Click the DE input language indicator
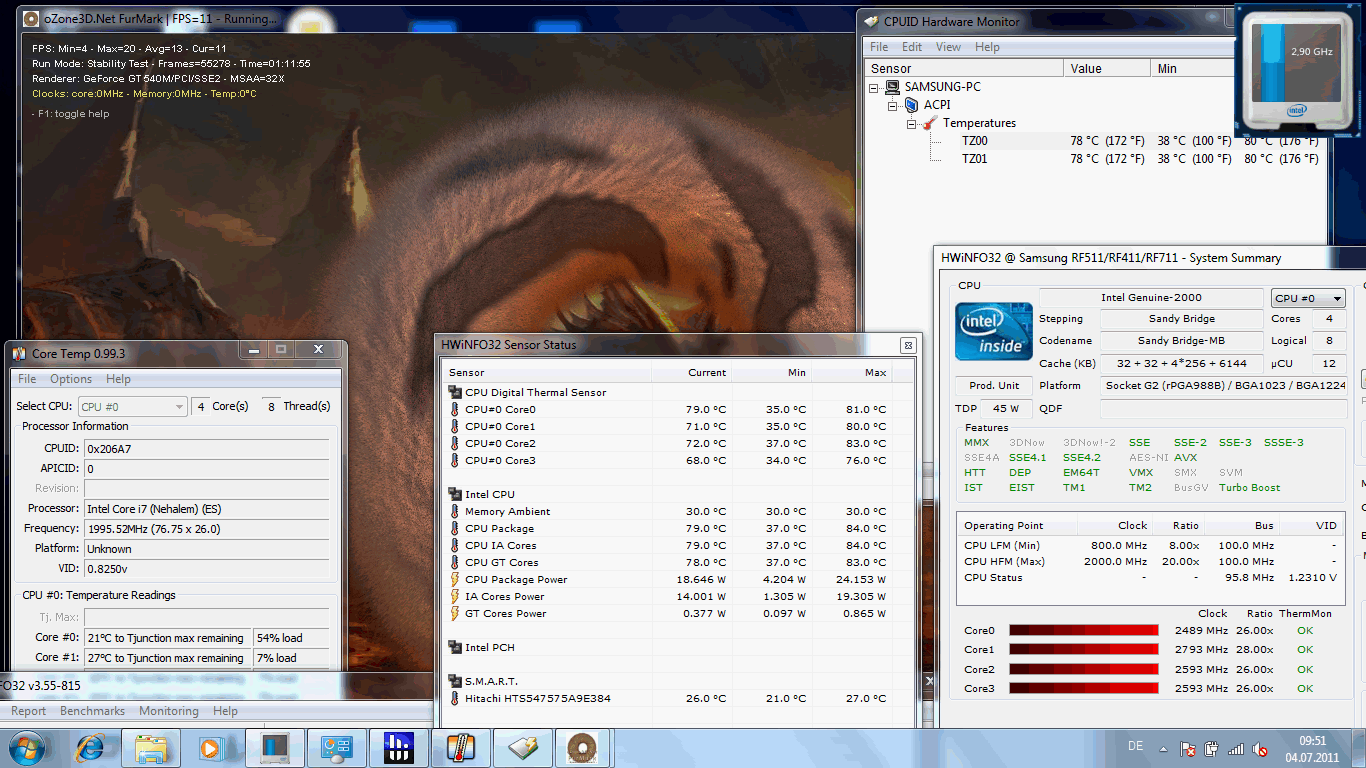This screenshot has height=768, width=1366. coord(1136,746)
